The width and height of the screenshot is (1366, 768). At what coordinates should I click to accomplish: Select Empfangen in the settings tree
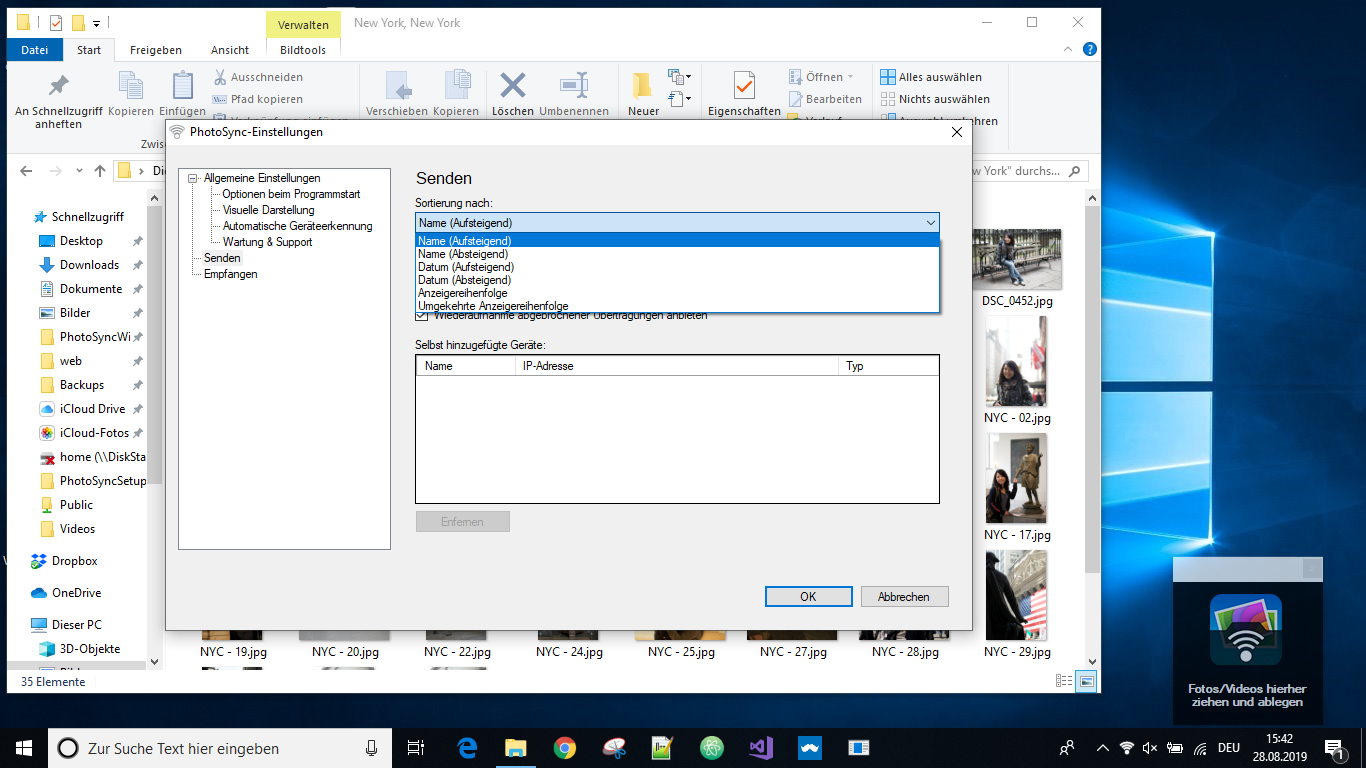click(x=230, y=274)
